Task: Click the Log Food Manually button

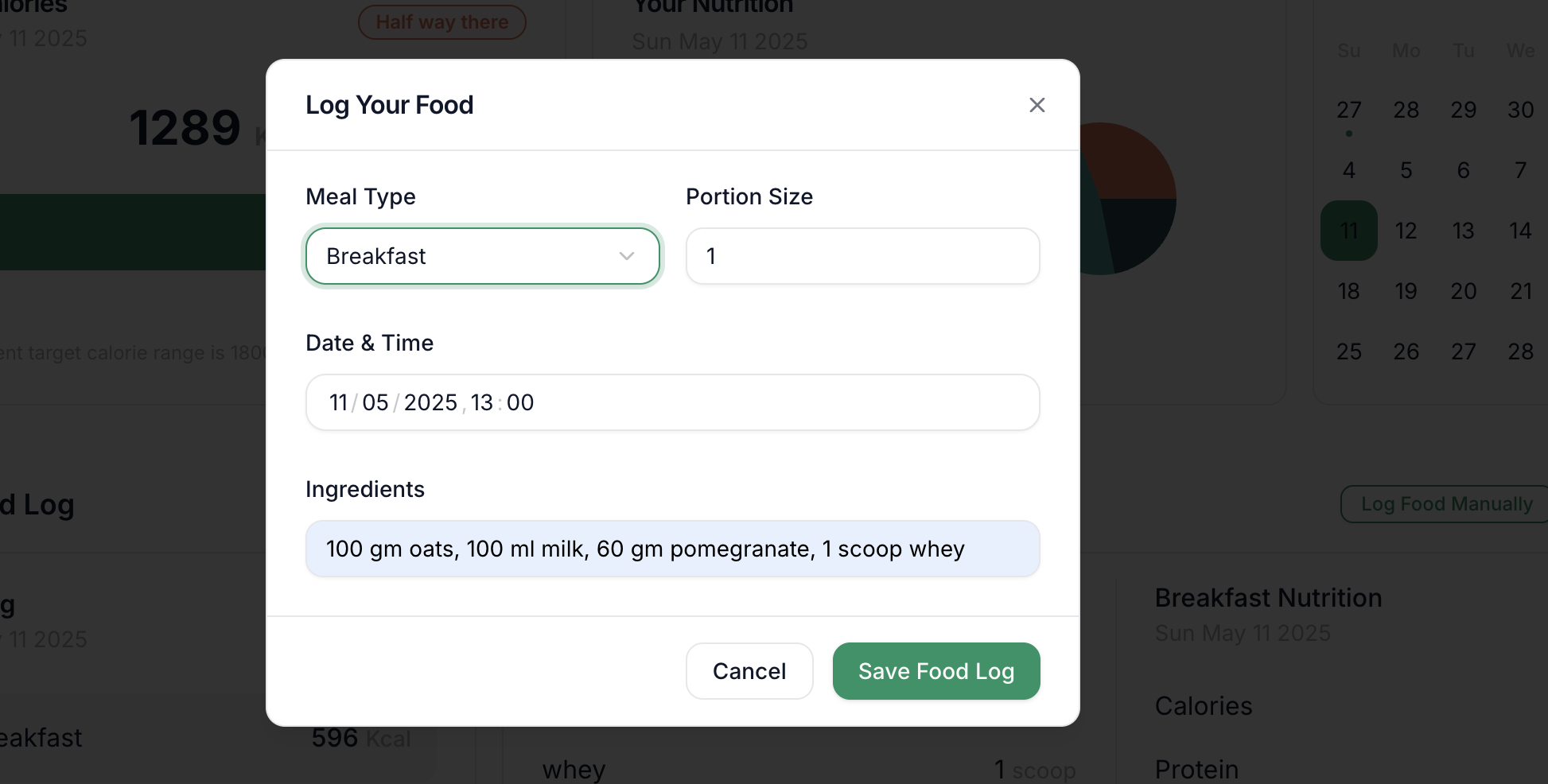Action: pyautogui.click(x=1446, y=504)
